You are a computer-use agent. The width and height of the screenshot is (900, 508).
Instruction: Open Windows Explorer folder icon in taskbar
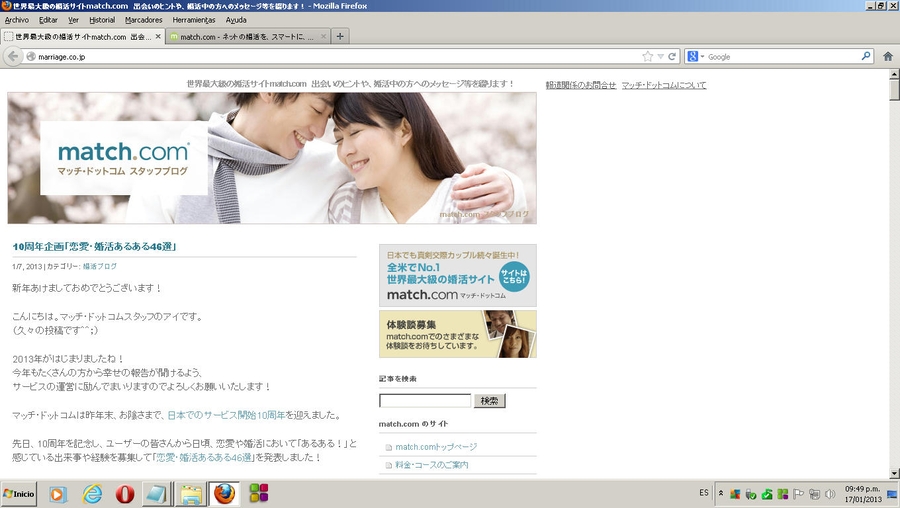[190, 494]
